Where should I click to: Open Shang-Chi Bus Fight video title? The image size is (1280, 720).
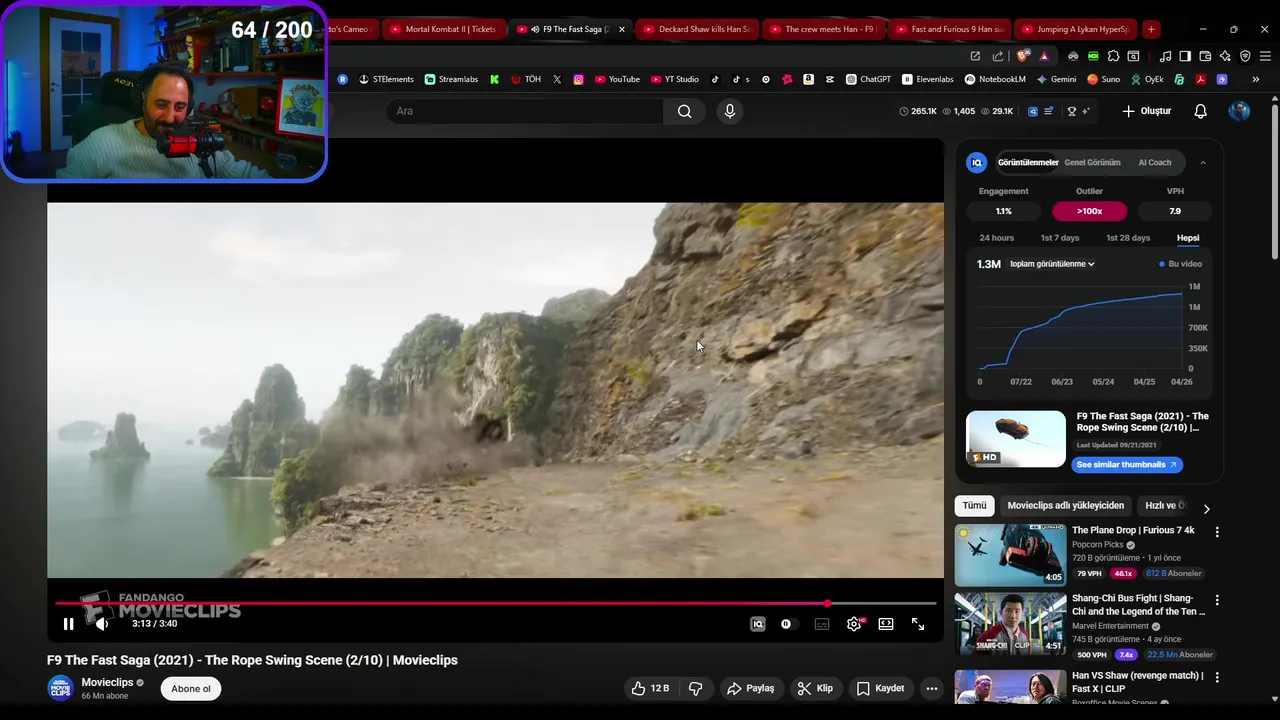pos(1138,605)
